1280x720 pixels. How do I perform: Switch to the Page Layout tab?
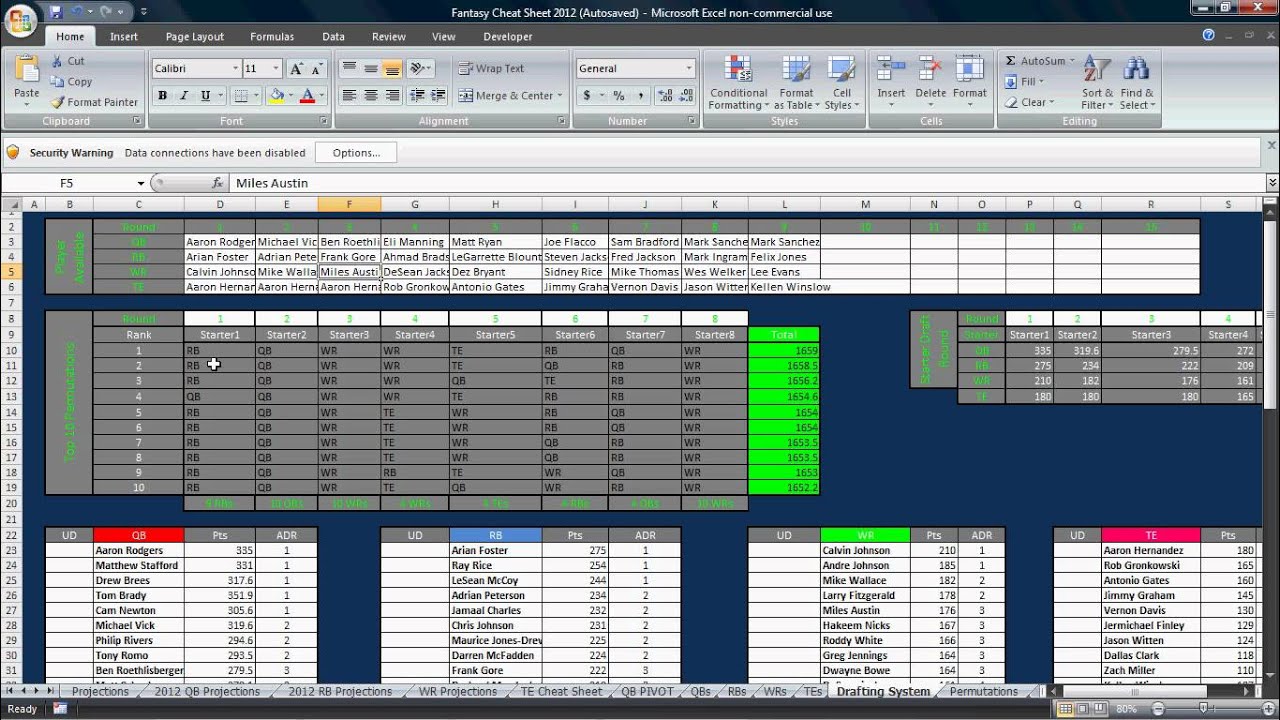(x=195, y=36)
